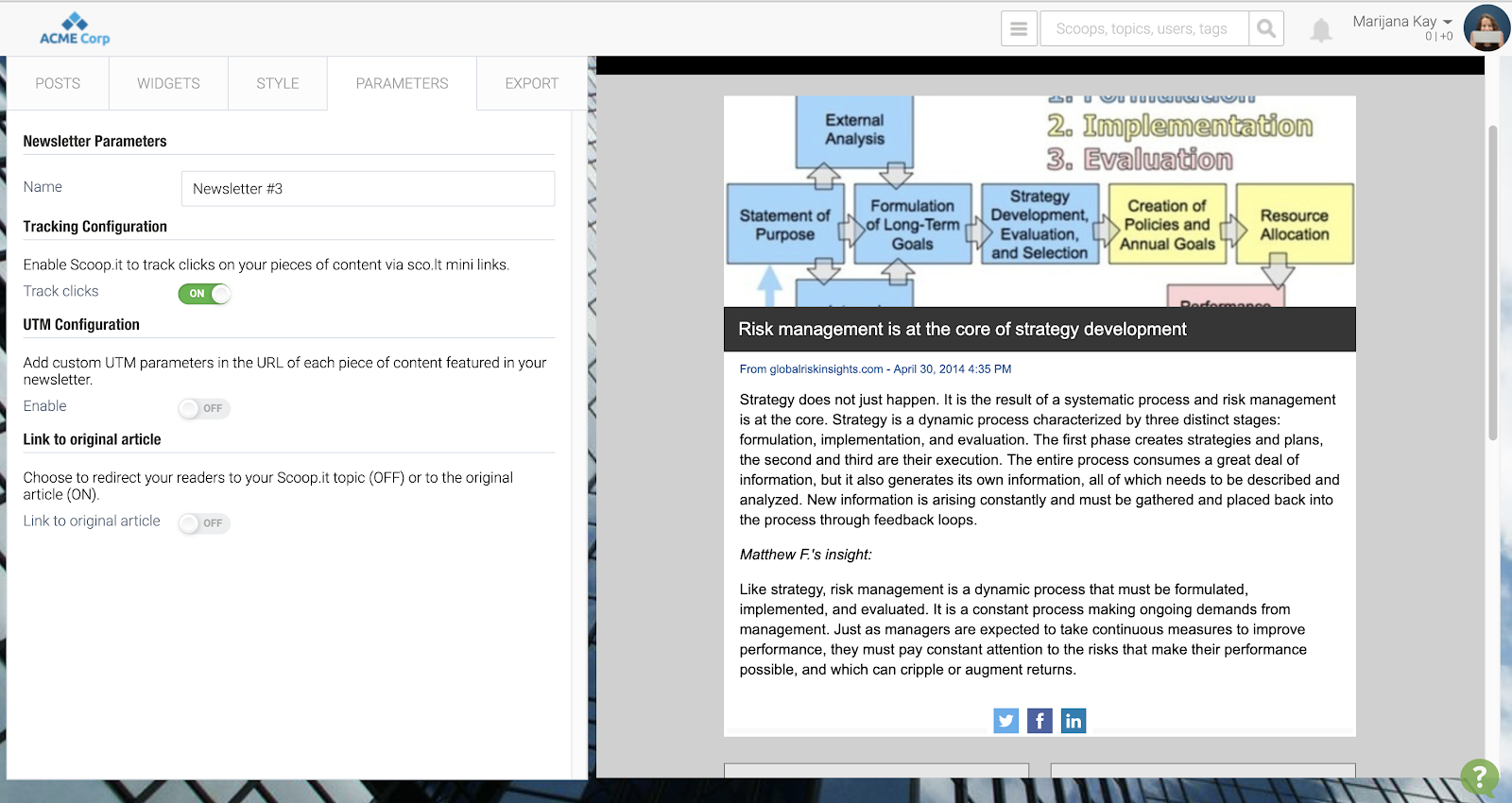This screenshot has height=803, width=1512.
Task: Click the 'Link to original article' section heading
Action: [x=92, y=439]
